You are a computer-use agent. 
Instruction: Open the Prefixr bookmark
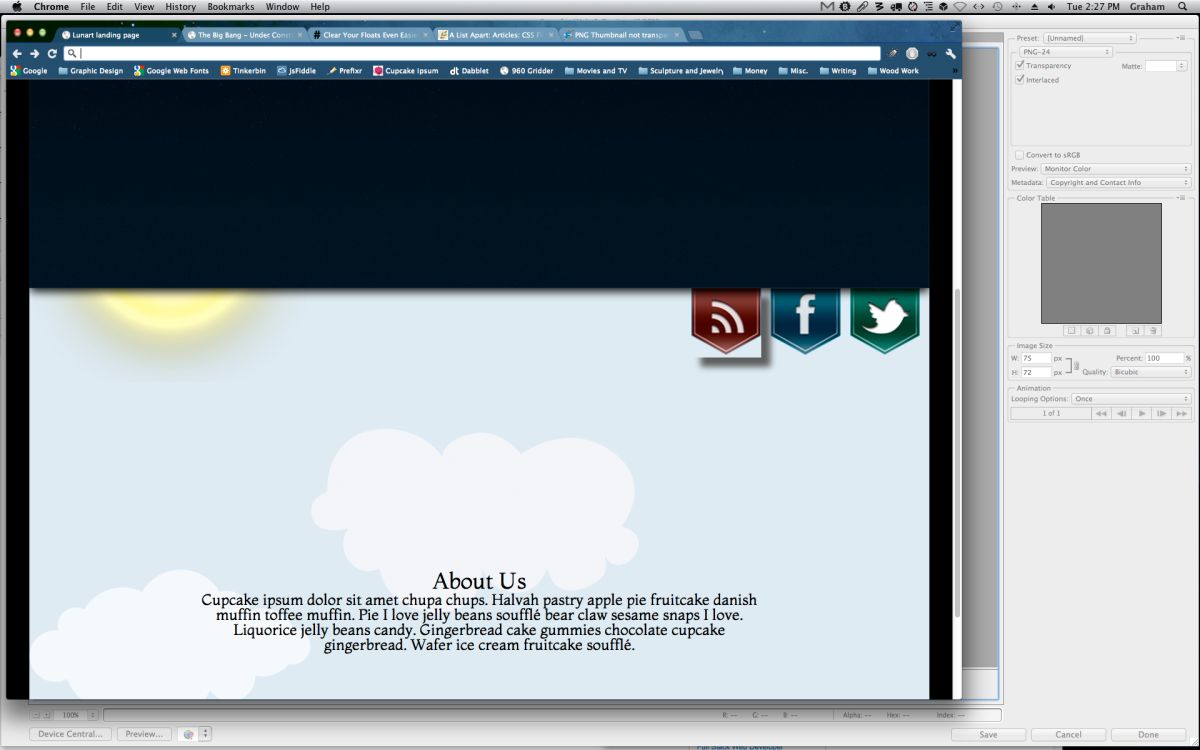345,71
